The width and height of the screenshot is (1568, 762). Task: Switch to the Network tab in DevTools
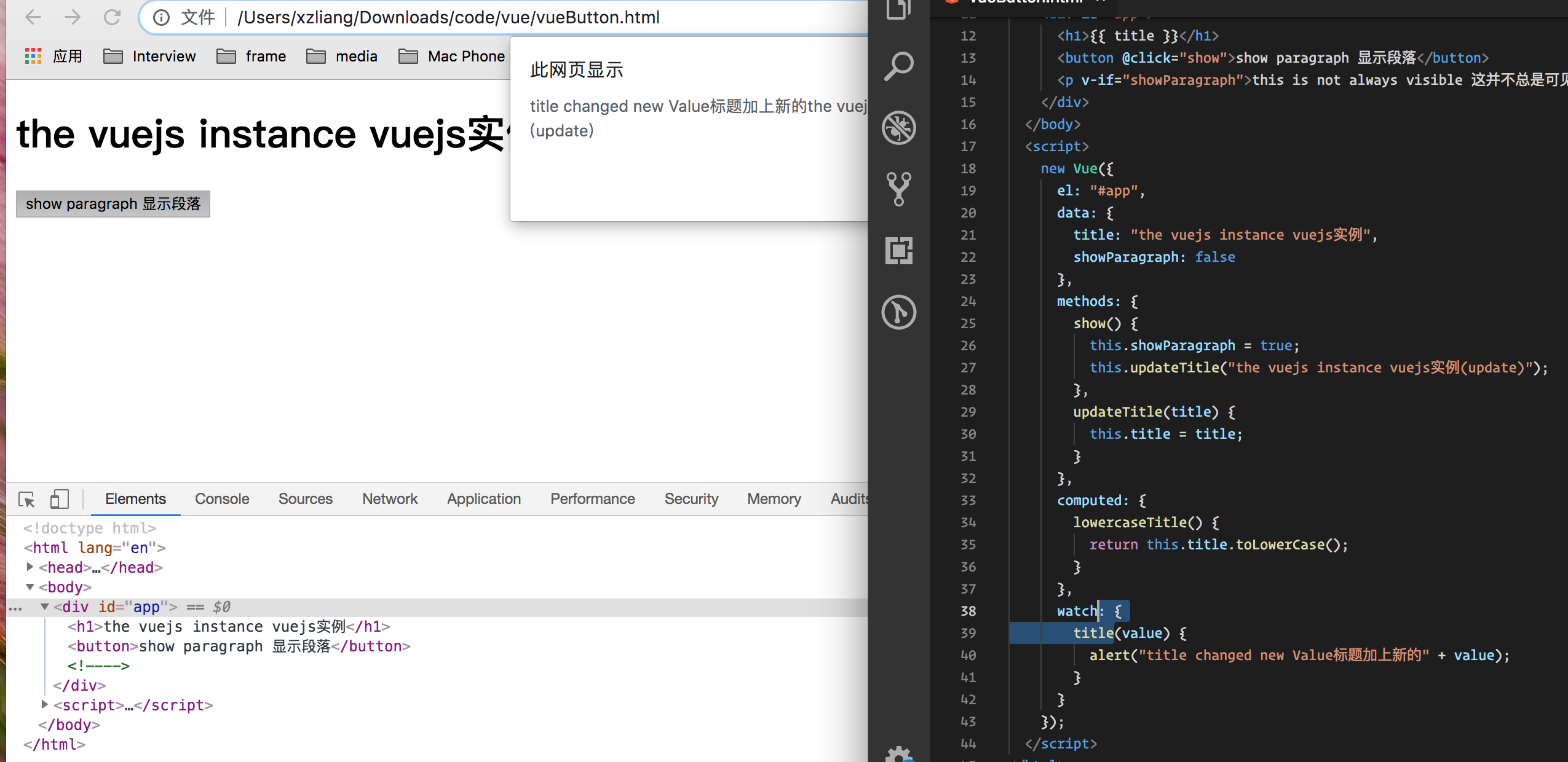coord(390,499)
